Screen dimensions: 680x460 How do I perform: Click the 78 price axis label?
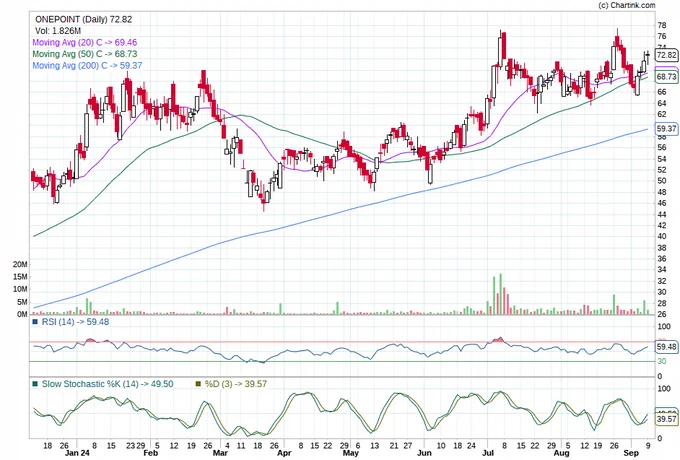(x=662, y=25)
